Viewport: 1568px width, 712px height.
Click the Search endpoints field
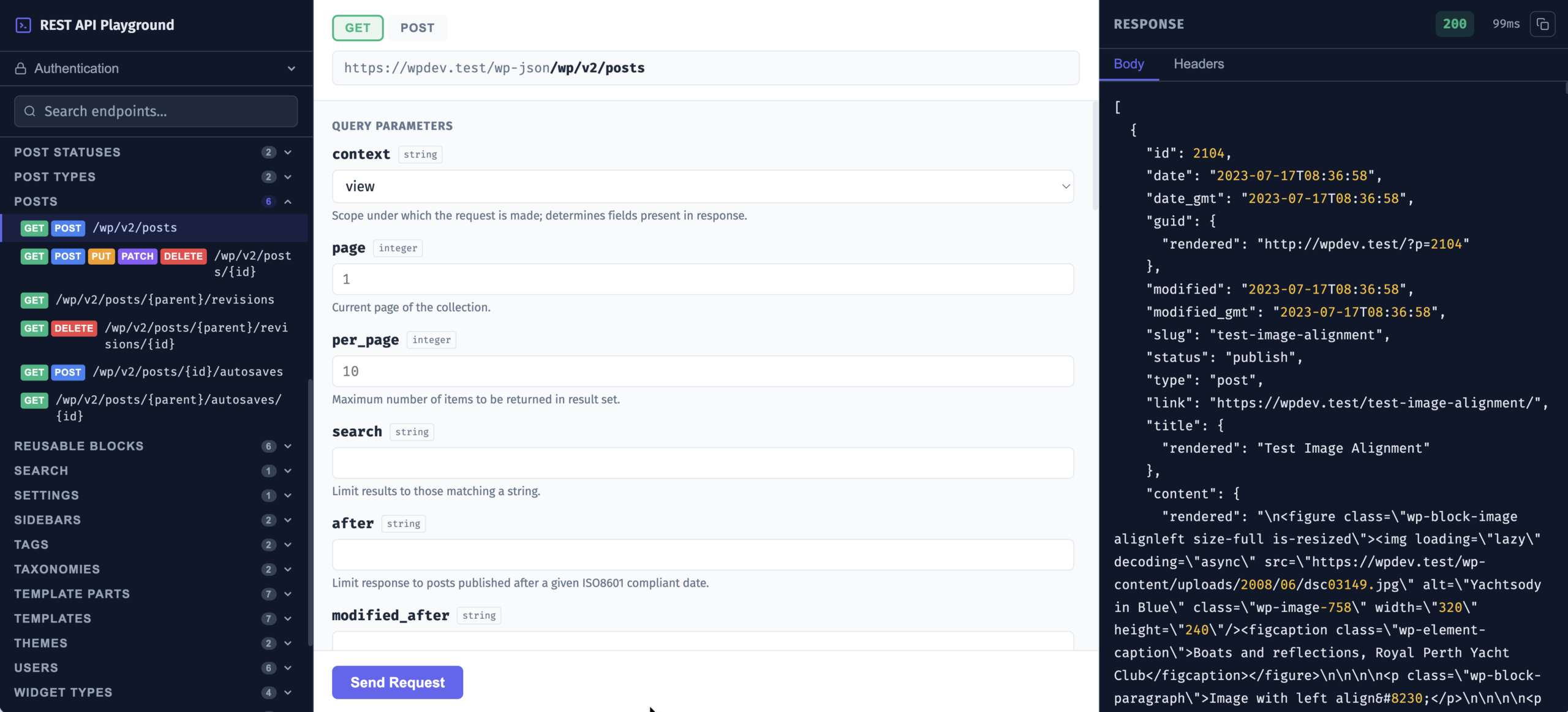click(155, 111)
